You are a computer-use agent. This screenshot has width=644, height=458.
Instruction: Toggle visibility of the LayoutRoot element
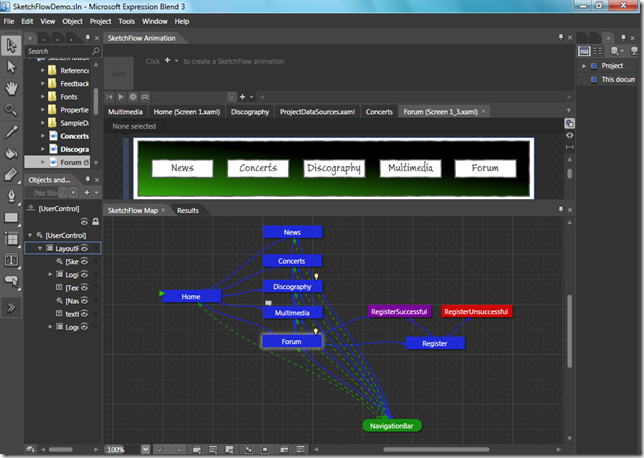pos(86,248)
